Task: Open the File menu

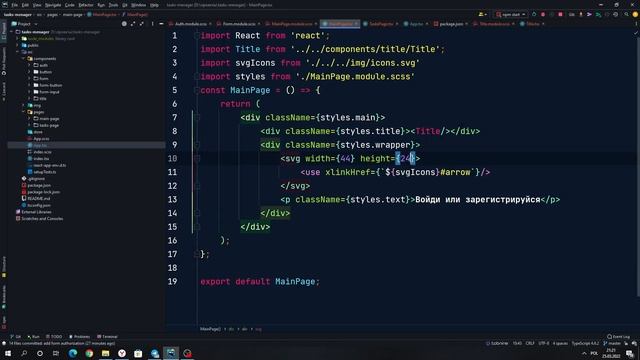Action: [14, 5]
